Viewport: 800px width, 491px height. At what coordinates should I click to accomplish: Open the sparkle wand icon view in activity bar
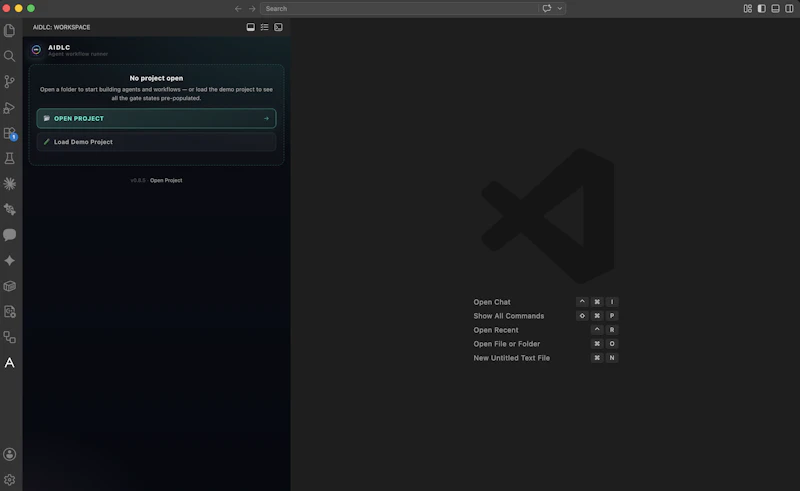coord(9,209)
